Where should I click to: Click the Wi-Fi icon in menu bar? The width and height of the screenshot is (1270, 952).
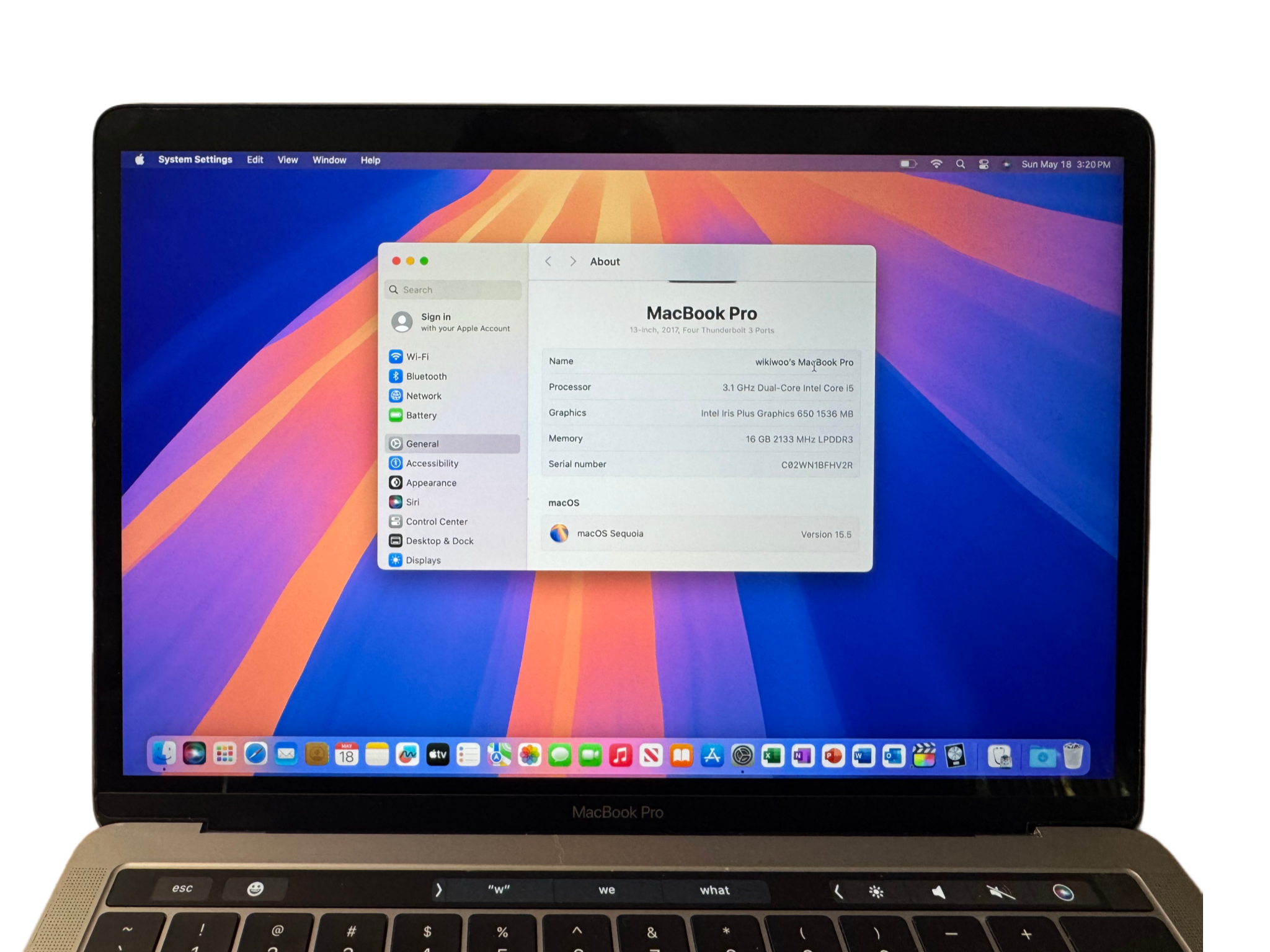(936, 164)
